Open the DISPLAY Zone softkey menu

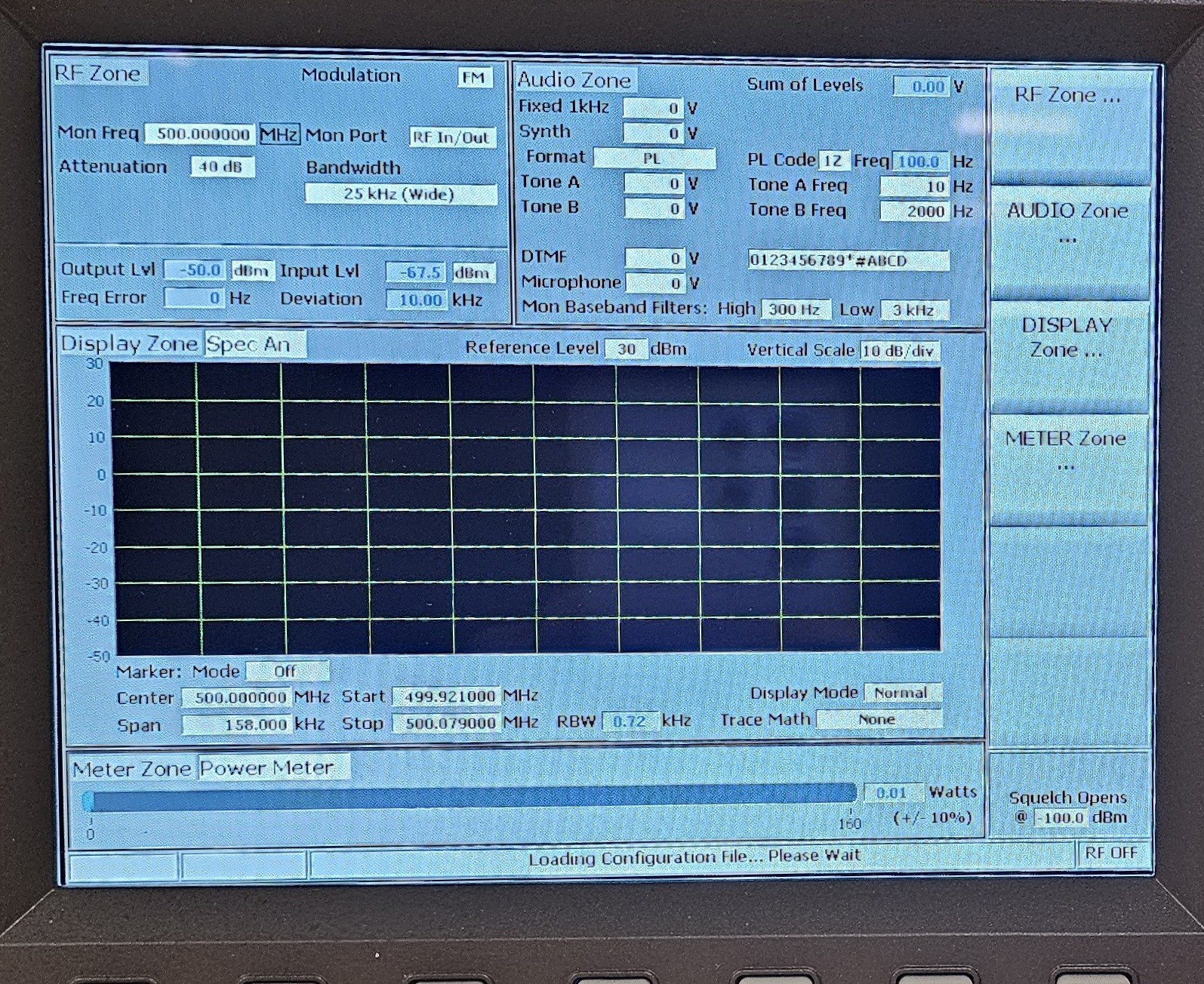[1069, 356]
